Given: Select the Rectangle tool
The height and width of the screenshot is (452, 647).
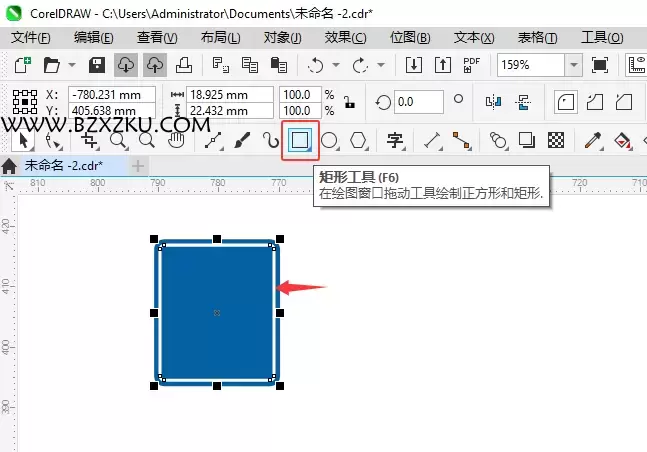Looking at the screenshot, I should [x=300, y=140].
